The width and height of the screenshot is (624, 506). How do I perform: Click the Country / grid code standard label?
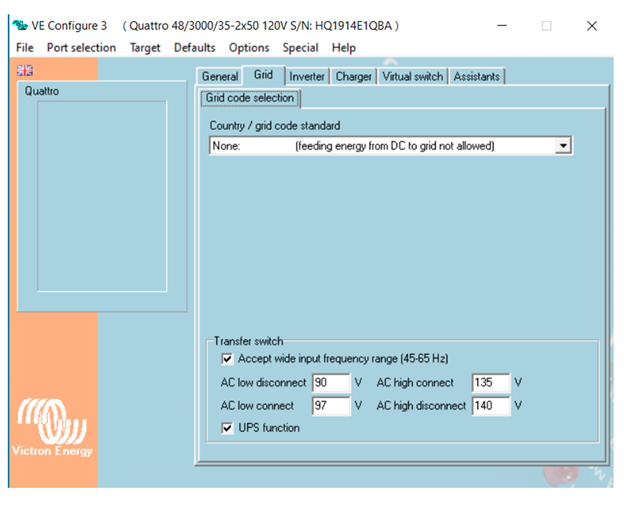[275, 126]
